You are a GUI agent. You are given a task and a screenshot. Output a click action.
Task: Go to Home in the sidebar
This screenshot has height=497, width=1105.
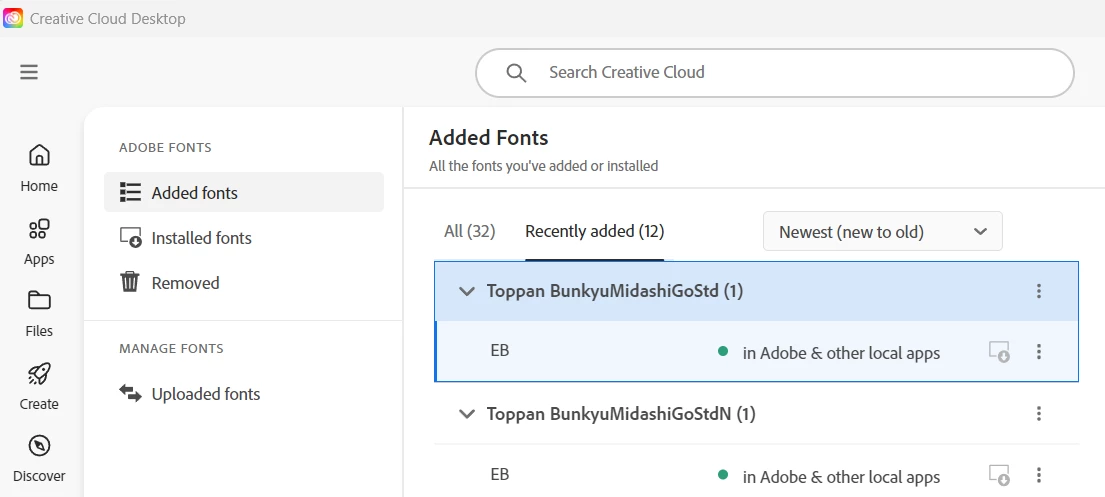coord(39,167)
